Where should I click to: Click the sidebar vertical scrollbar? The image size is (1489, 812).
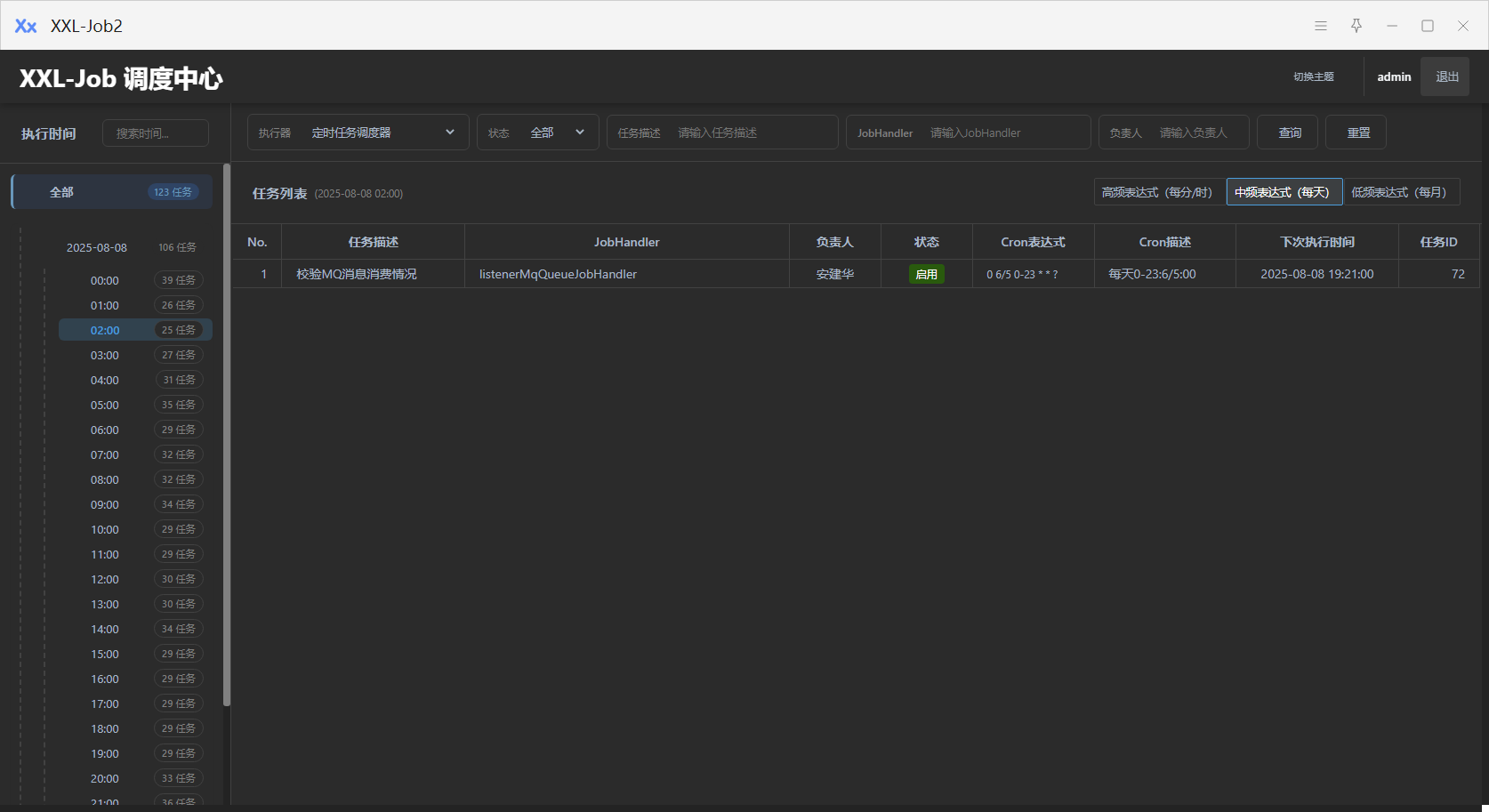pyautogui.click(x=227, y=435)
